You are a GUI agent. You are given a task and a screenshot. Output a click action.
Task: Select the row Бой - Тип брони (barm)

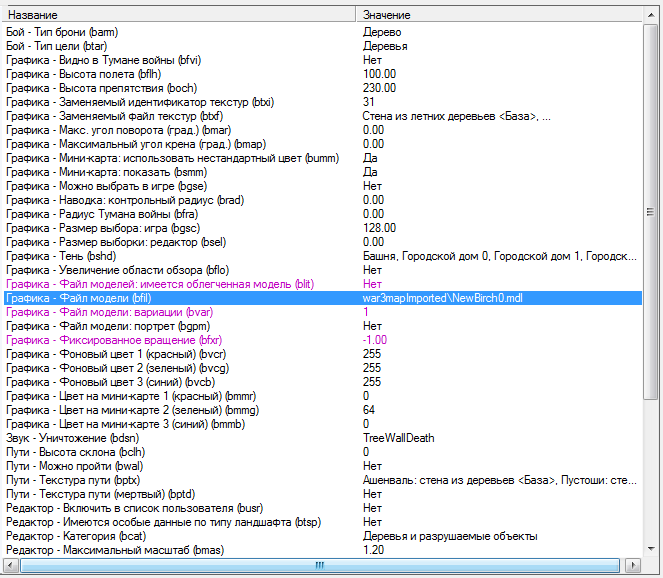[323, 32]
